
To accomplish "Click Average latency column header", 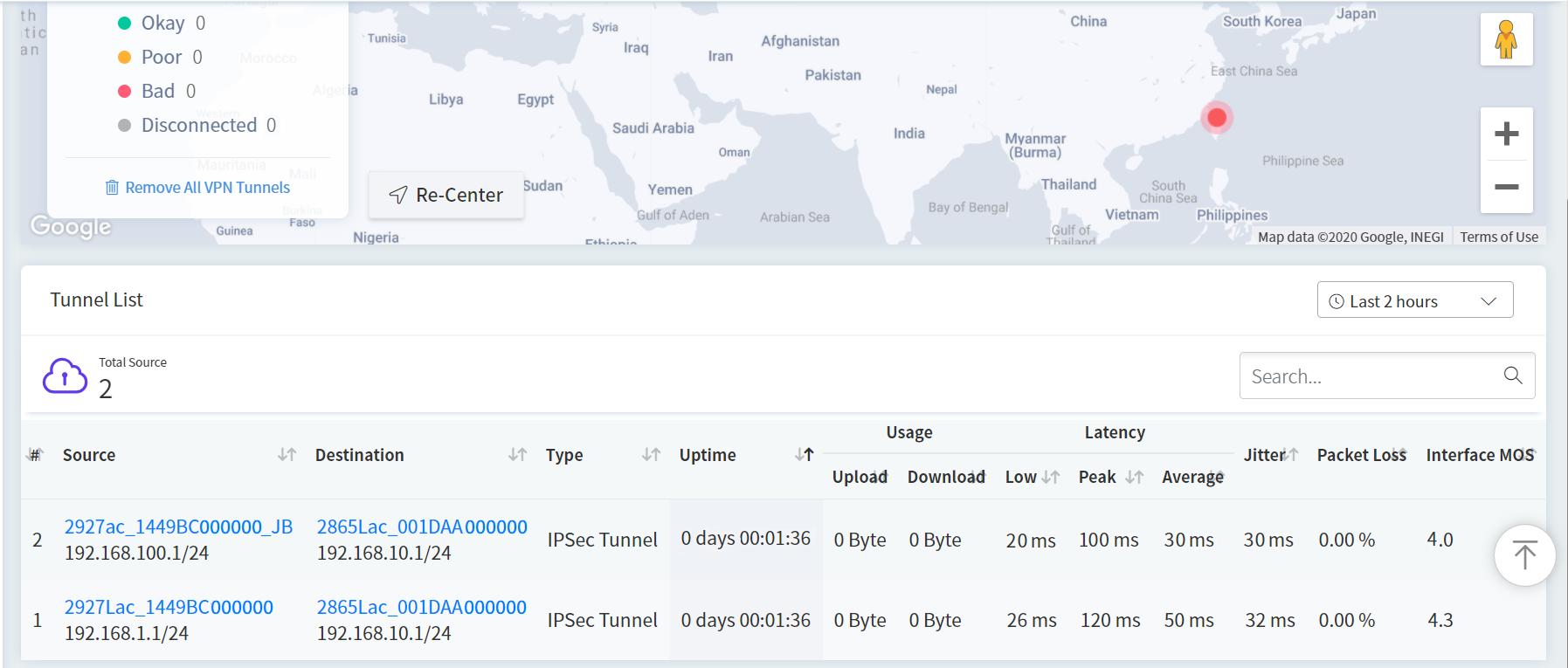I will click(x=1192, y=477).
